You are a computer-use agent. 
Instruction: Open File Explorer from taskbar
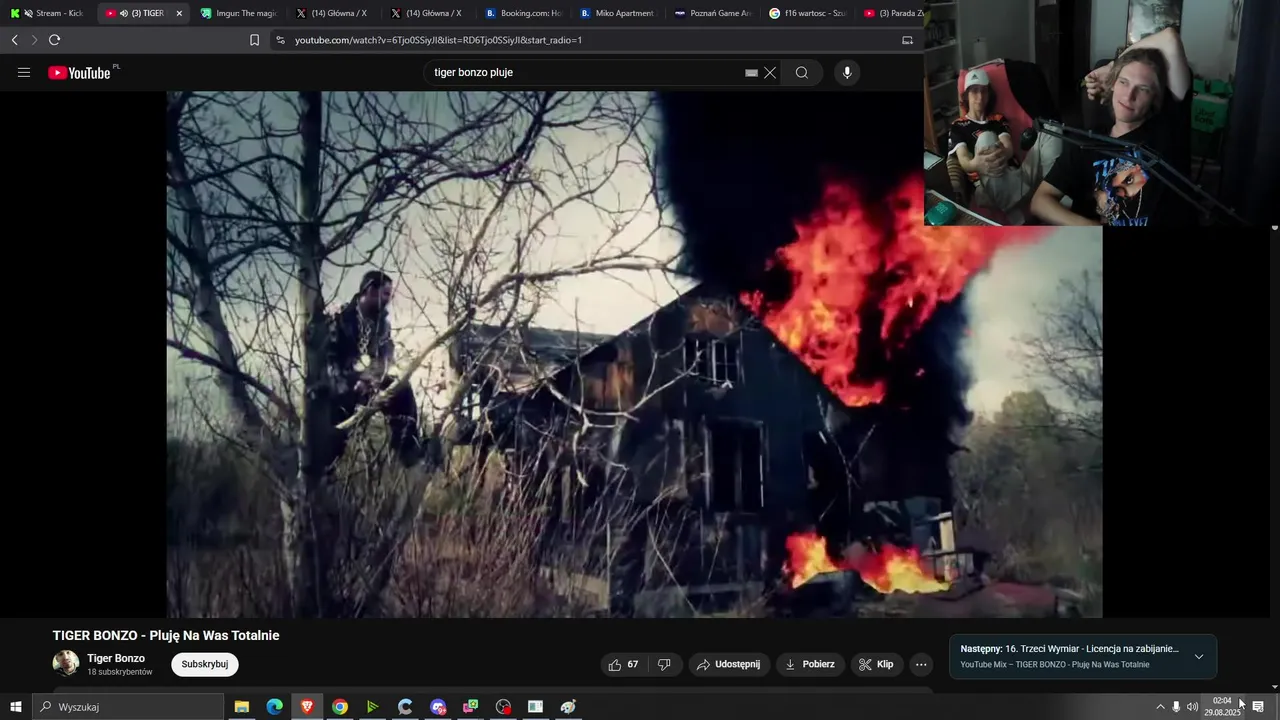point(242,707)
